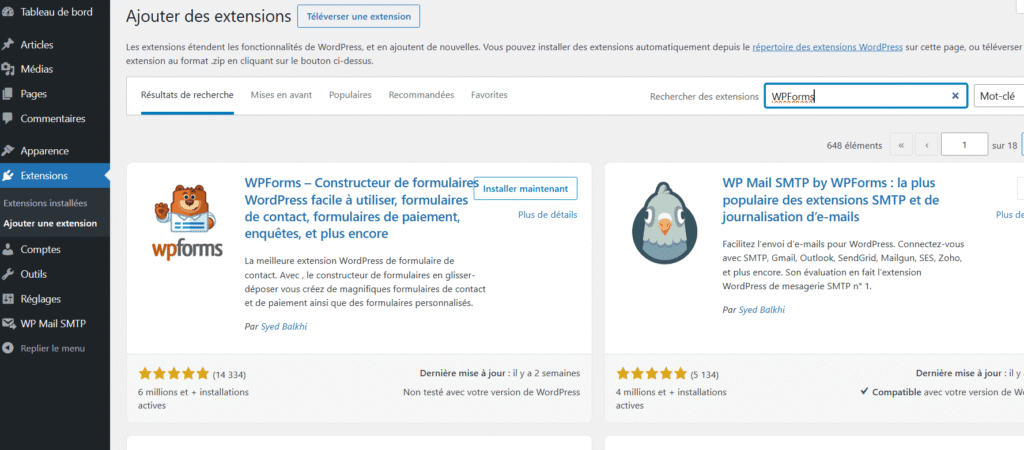Click the Replier le menu arrow icon
The image size is (1024, 450).
[8, 348]
